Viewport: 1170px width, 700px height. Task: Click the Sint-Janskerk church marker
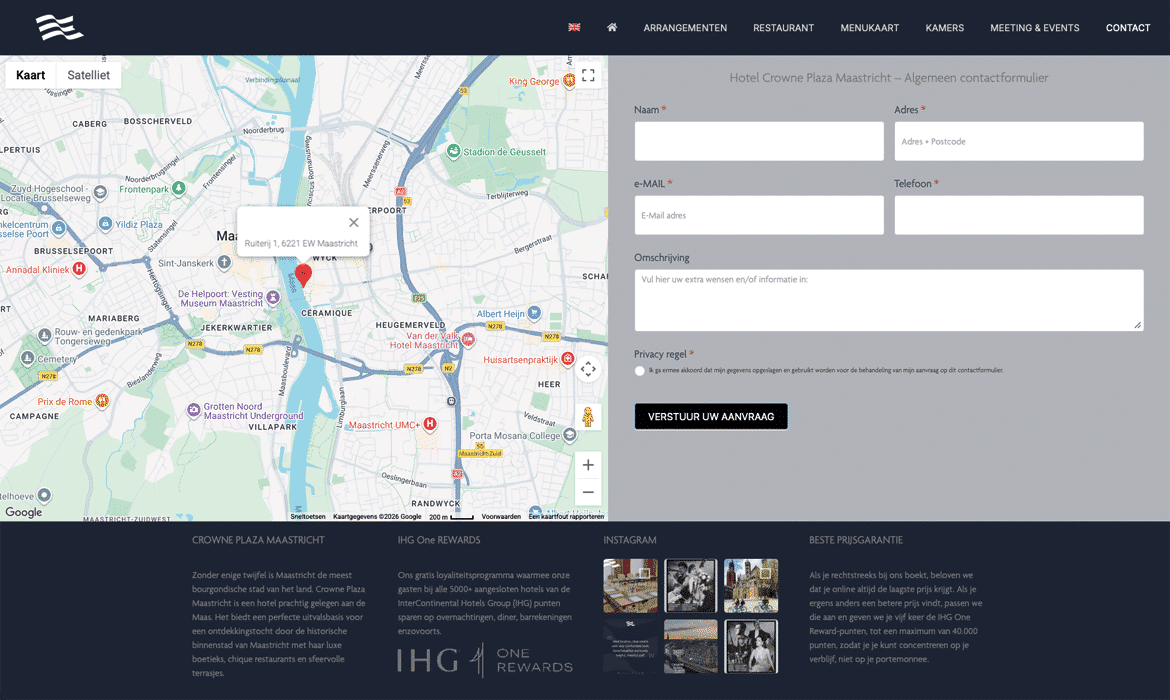(224, 263)
